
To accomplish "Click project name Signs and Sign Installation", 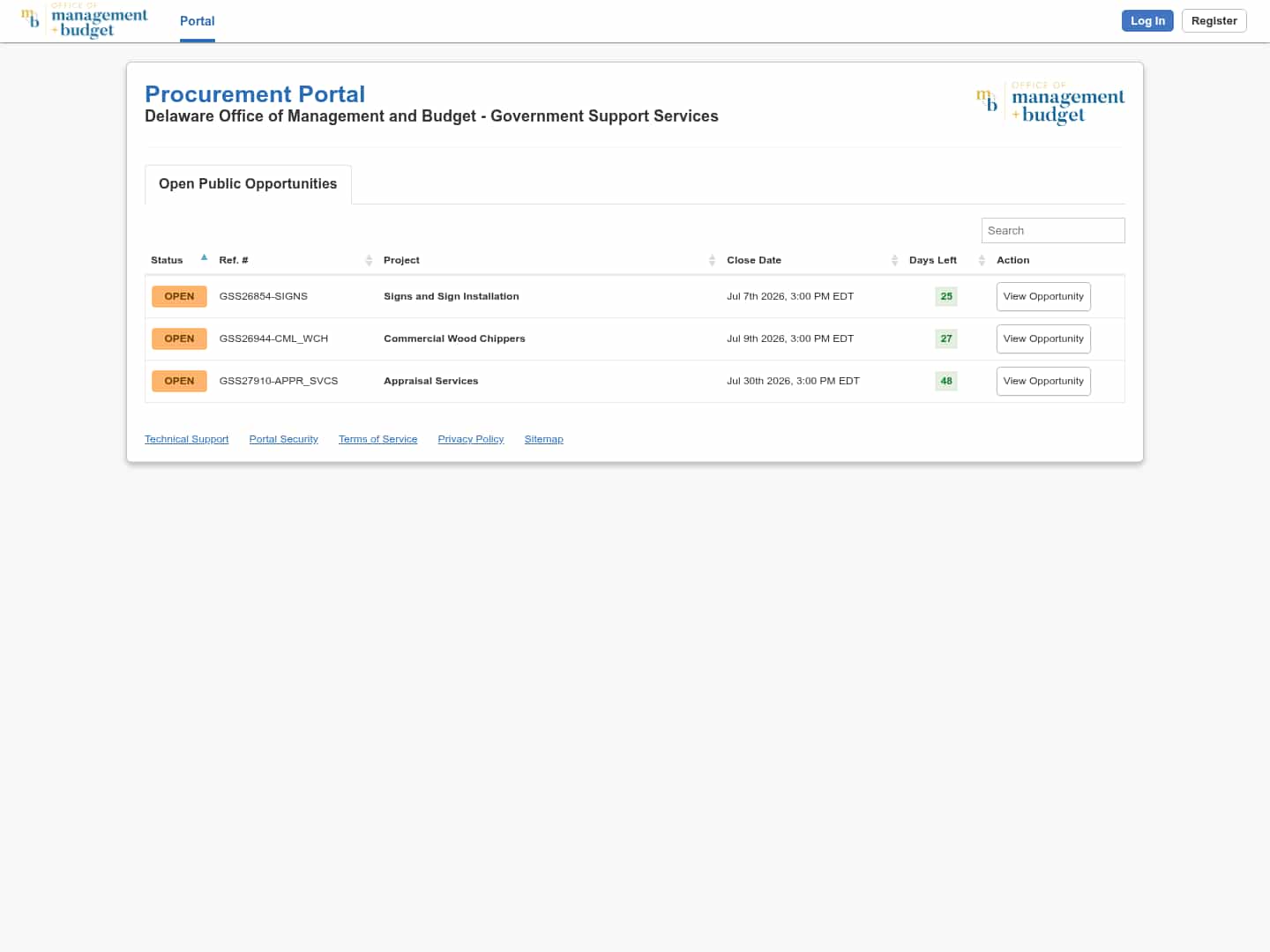I will point(451,297).
